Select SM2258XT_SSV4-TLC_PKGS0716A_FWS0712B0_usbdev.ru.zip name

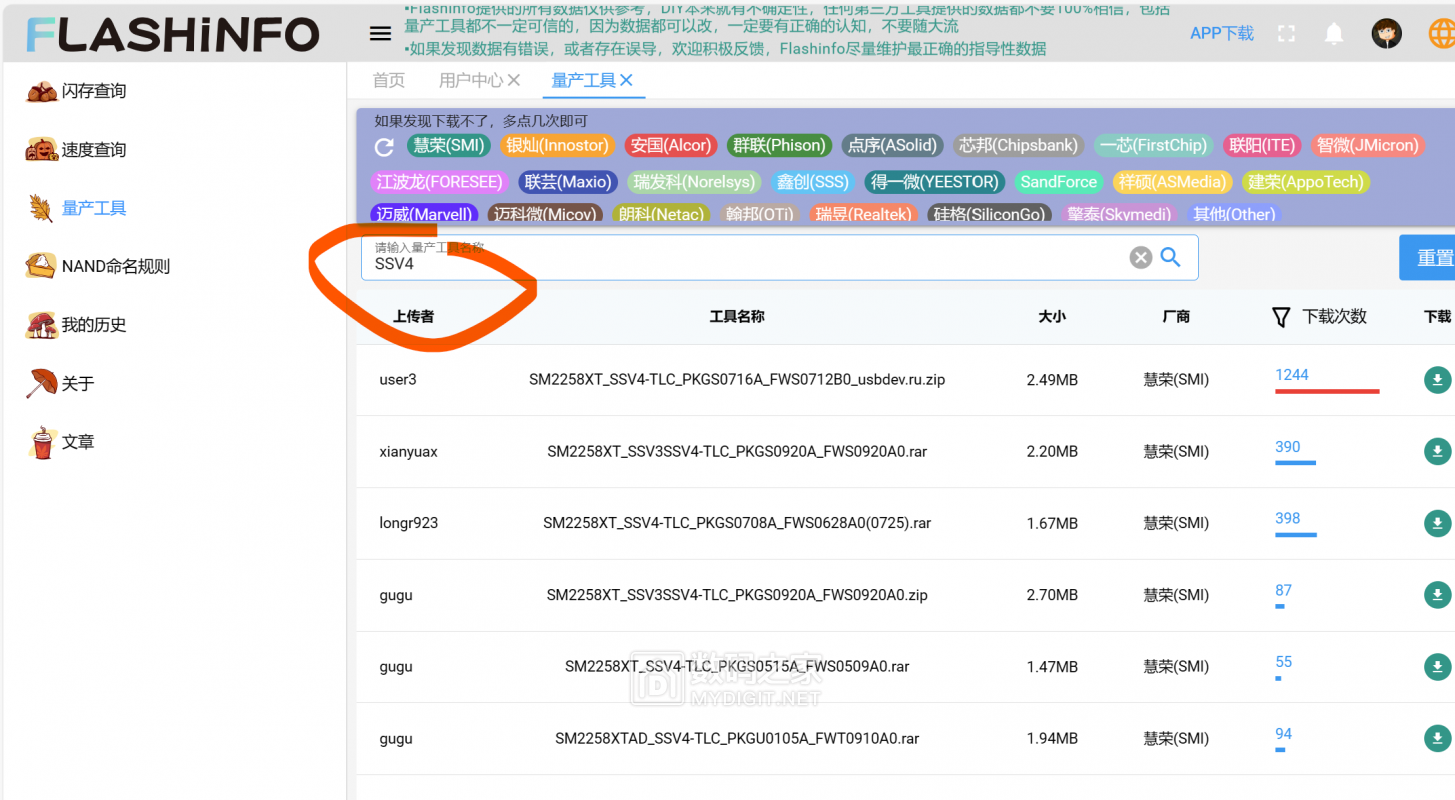tap(737, 380)
